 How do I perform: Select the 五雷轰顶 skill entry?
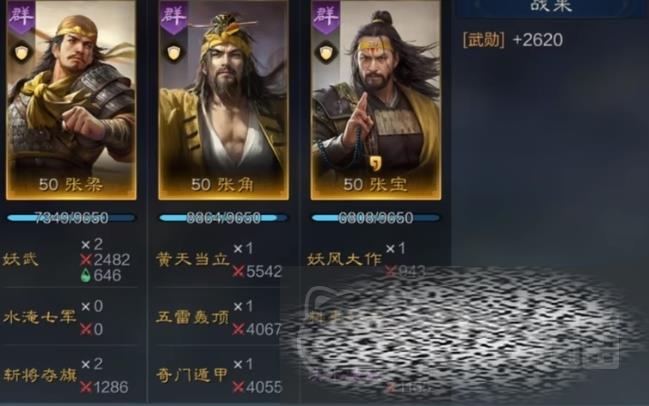pyautogui.click(x=193, y=317)
